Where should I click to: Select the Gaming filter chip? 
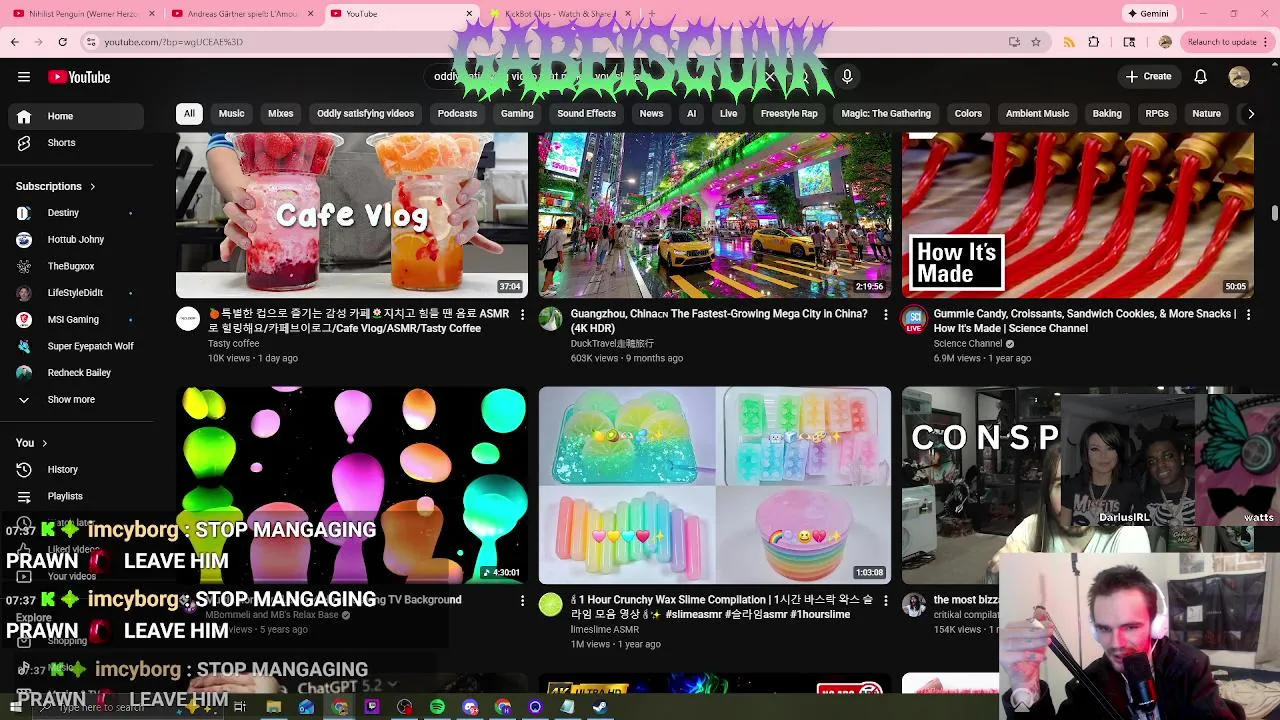(517, 114)
